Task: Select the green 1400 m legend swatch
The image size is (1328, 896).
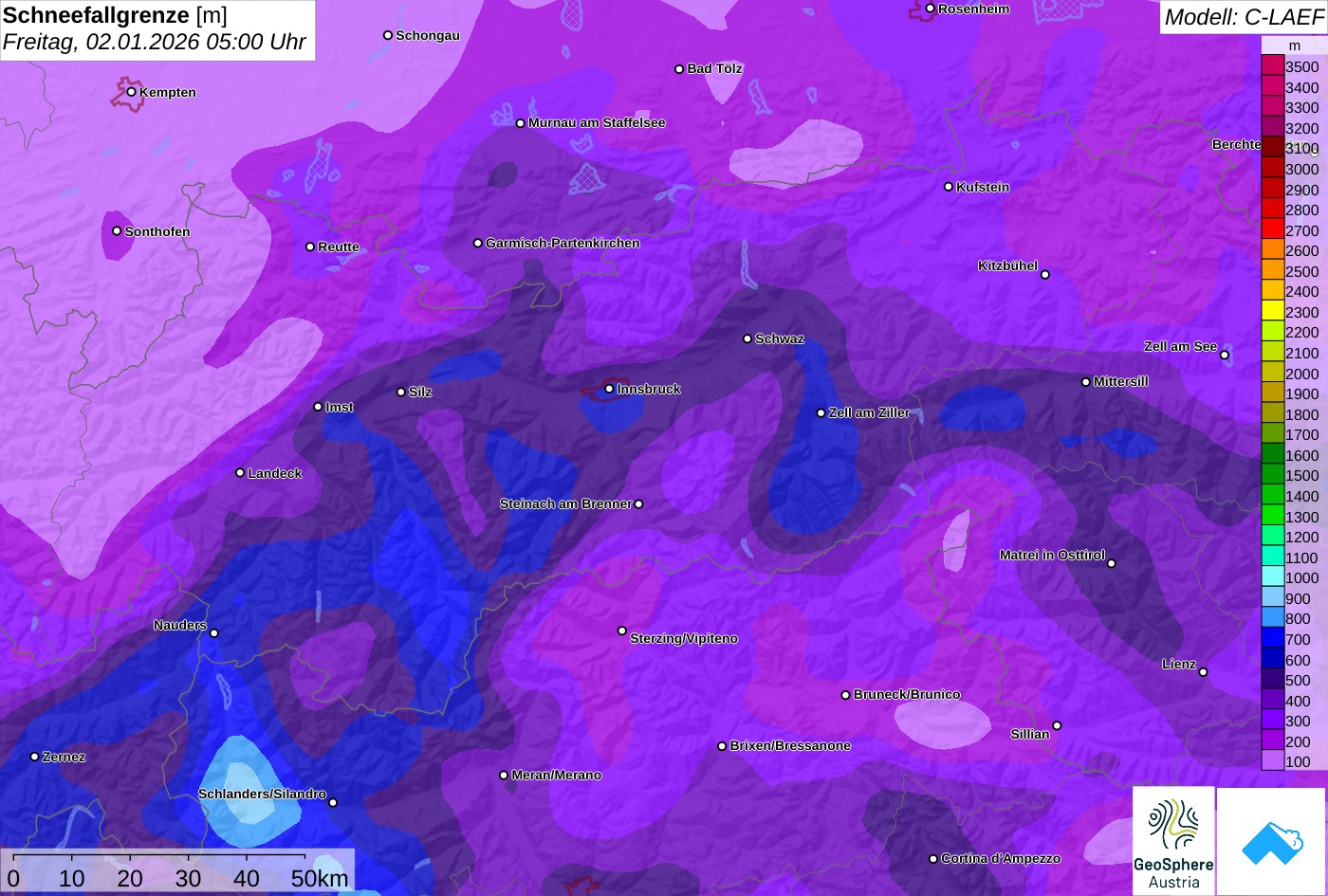Action: tap(1273, 496)
